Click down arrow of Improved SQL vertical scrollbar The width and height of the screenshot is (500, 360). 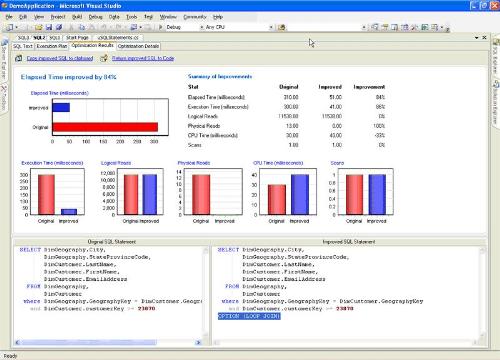coord(482,335)
